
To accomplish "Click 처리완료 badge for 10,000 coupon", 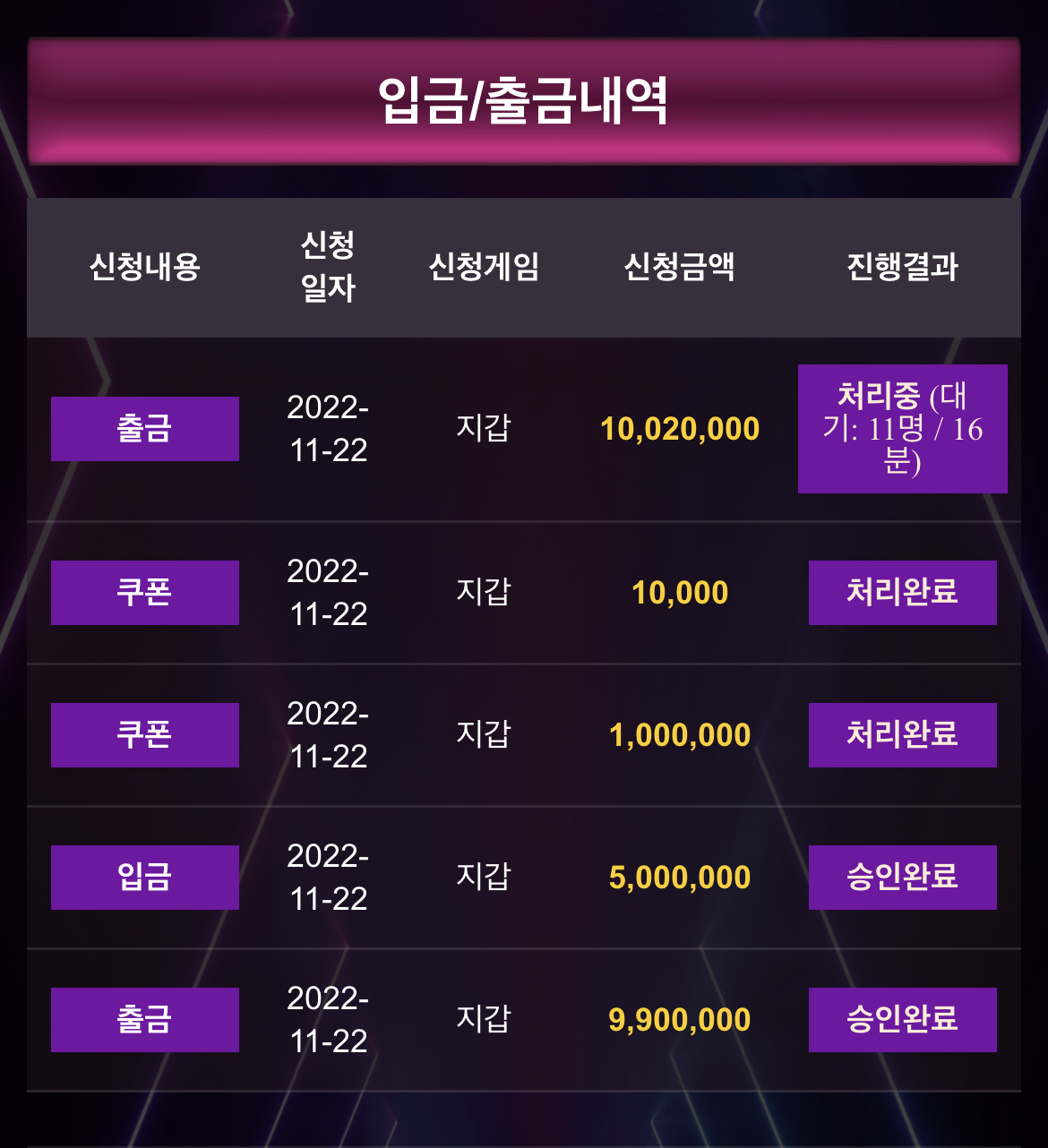I will [x=903, y=593].
